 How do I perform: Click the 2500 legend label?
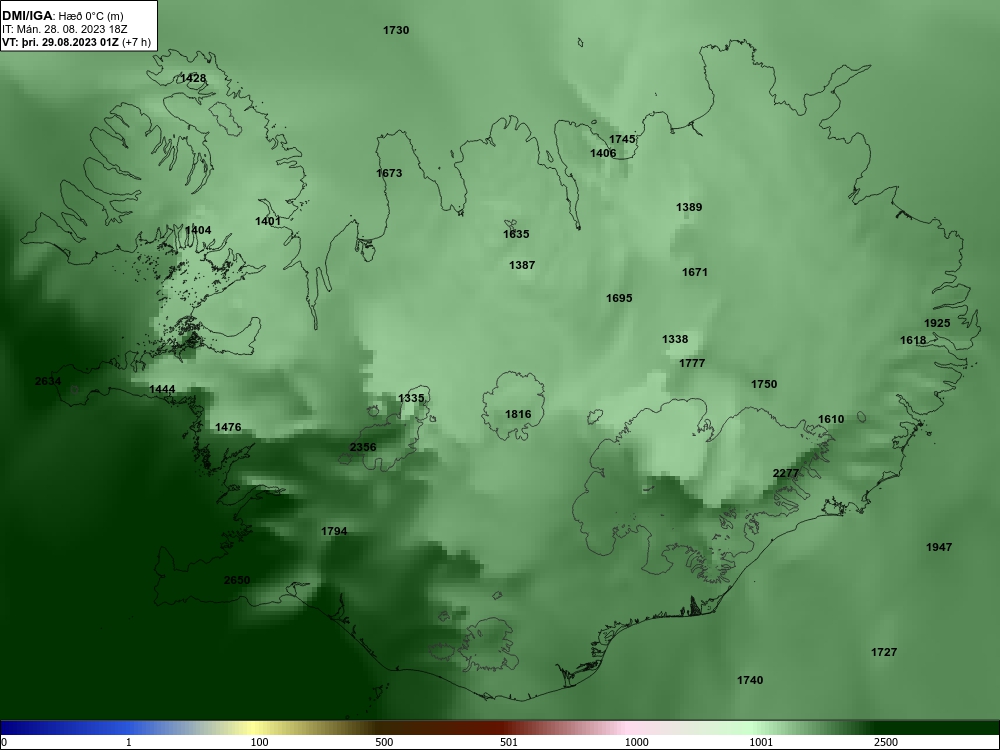pyautogui.click(x=886, y=742)
